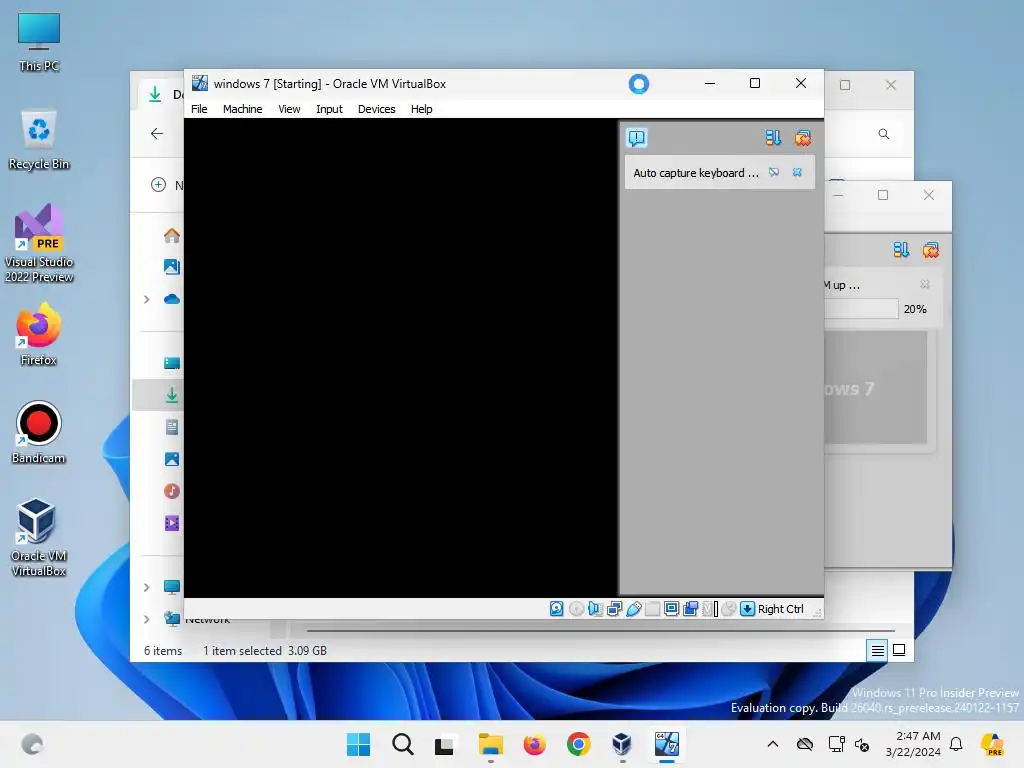Select the Oracle VM VirtualBox desktop shortcut
1024x768 pixels.
pyautogui.click(x=39, y=537)
